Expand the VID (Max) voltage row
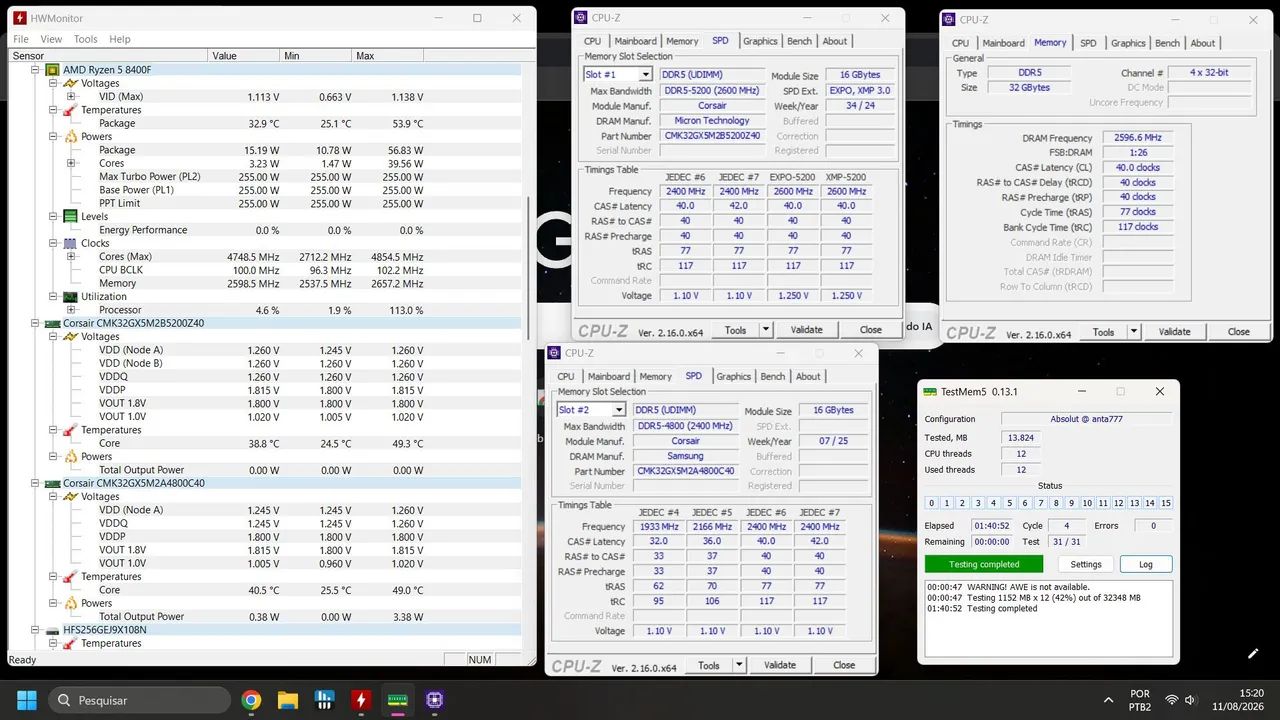The height and width of the screenshot is (720, 1280). point(71,97)
